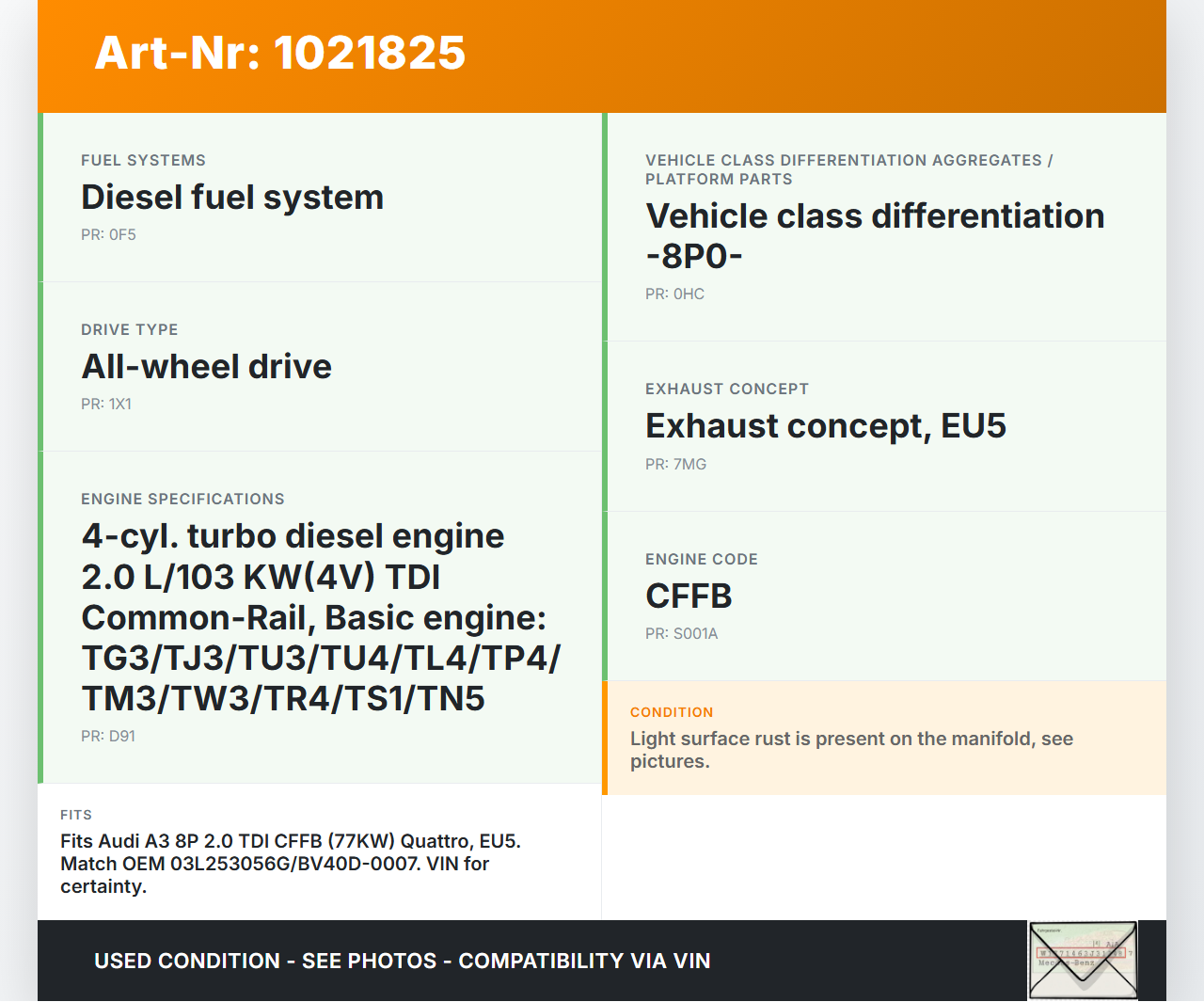This screenshot has width=1204, height=1002.
Task: Select Vehicle class differentiation -8P0- heading
Action: pyautogui.click(x=874, y=235)
